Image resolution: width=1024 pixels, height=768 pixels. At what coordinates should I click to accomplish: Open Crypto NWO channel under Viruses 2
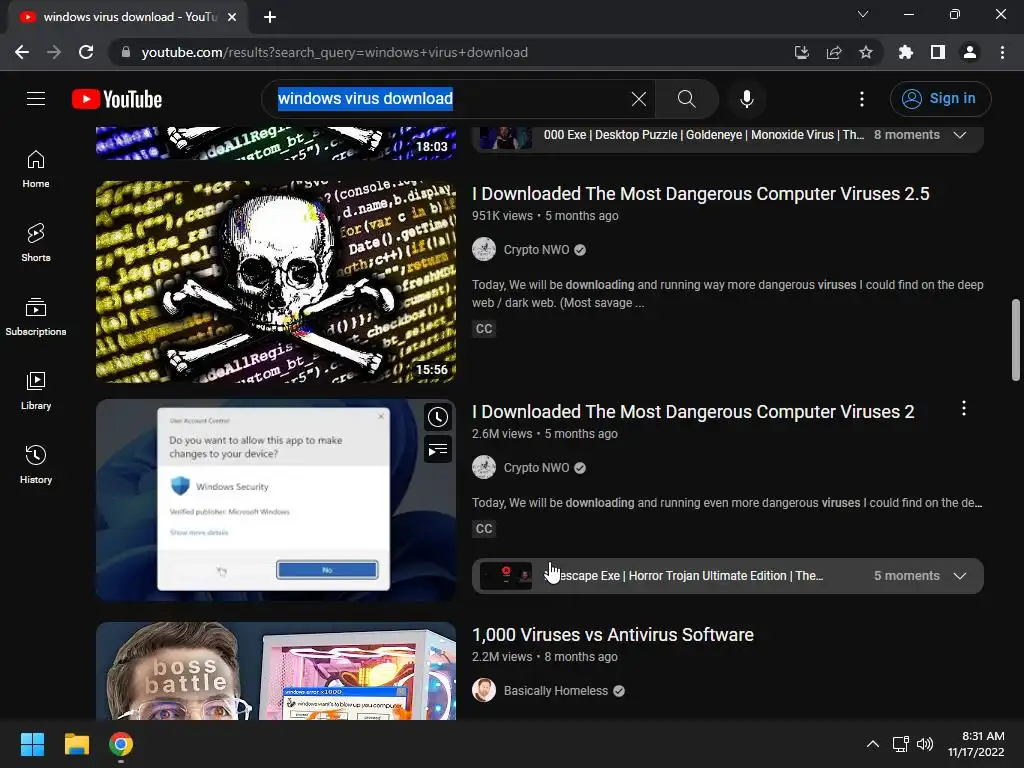coord(536,468)
